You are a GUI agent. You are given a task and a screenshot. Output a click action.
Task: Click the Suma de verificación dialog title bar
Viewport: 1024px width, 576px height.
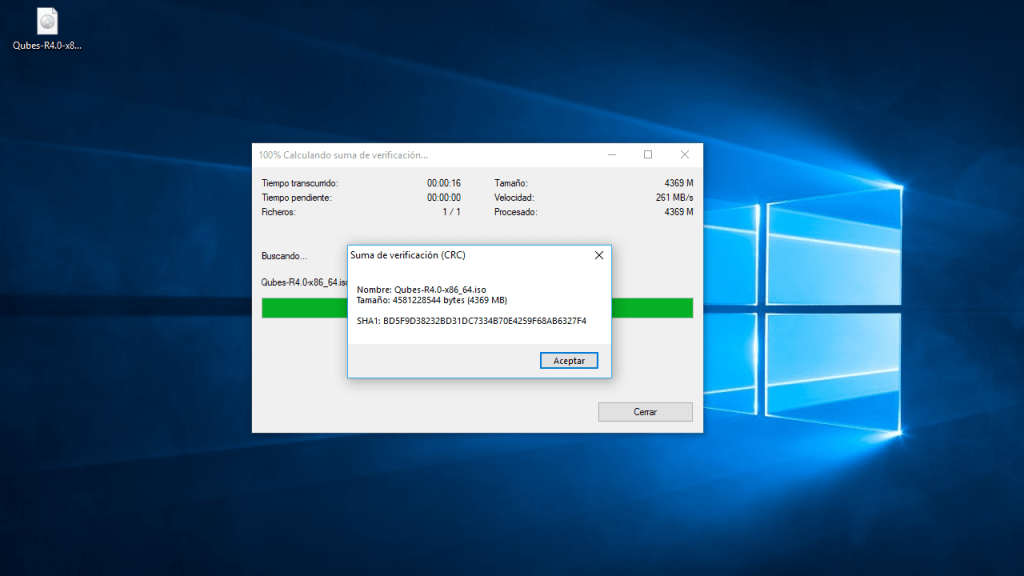coord(440,255)
